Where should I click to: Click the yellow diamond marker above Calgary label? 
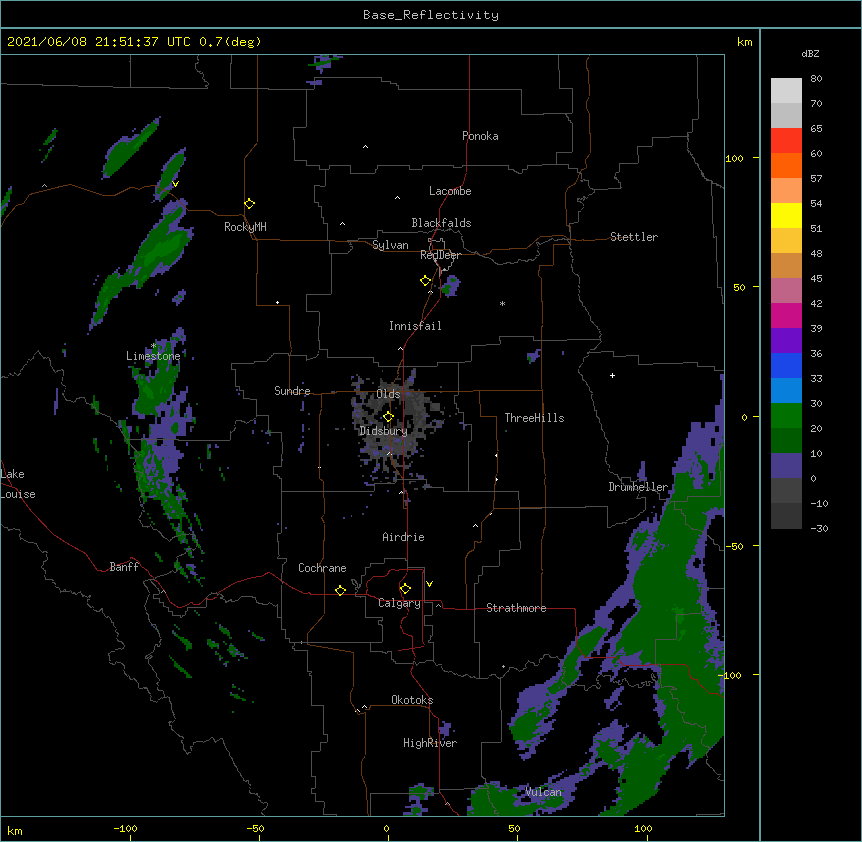coord(405,589)
